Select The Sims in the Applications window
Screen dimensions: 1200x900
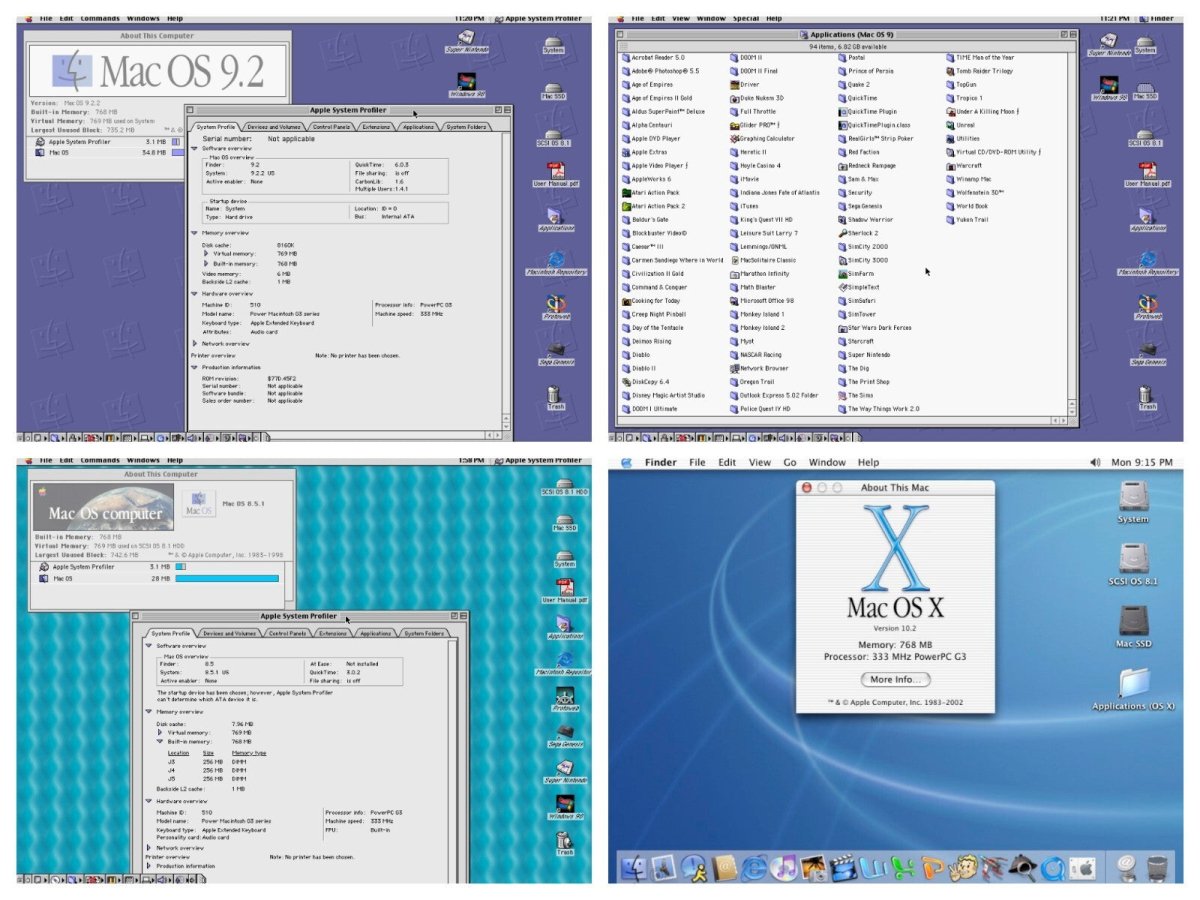(x=855, y=395)
